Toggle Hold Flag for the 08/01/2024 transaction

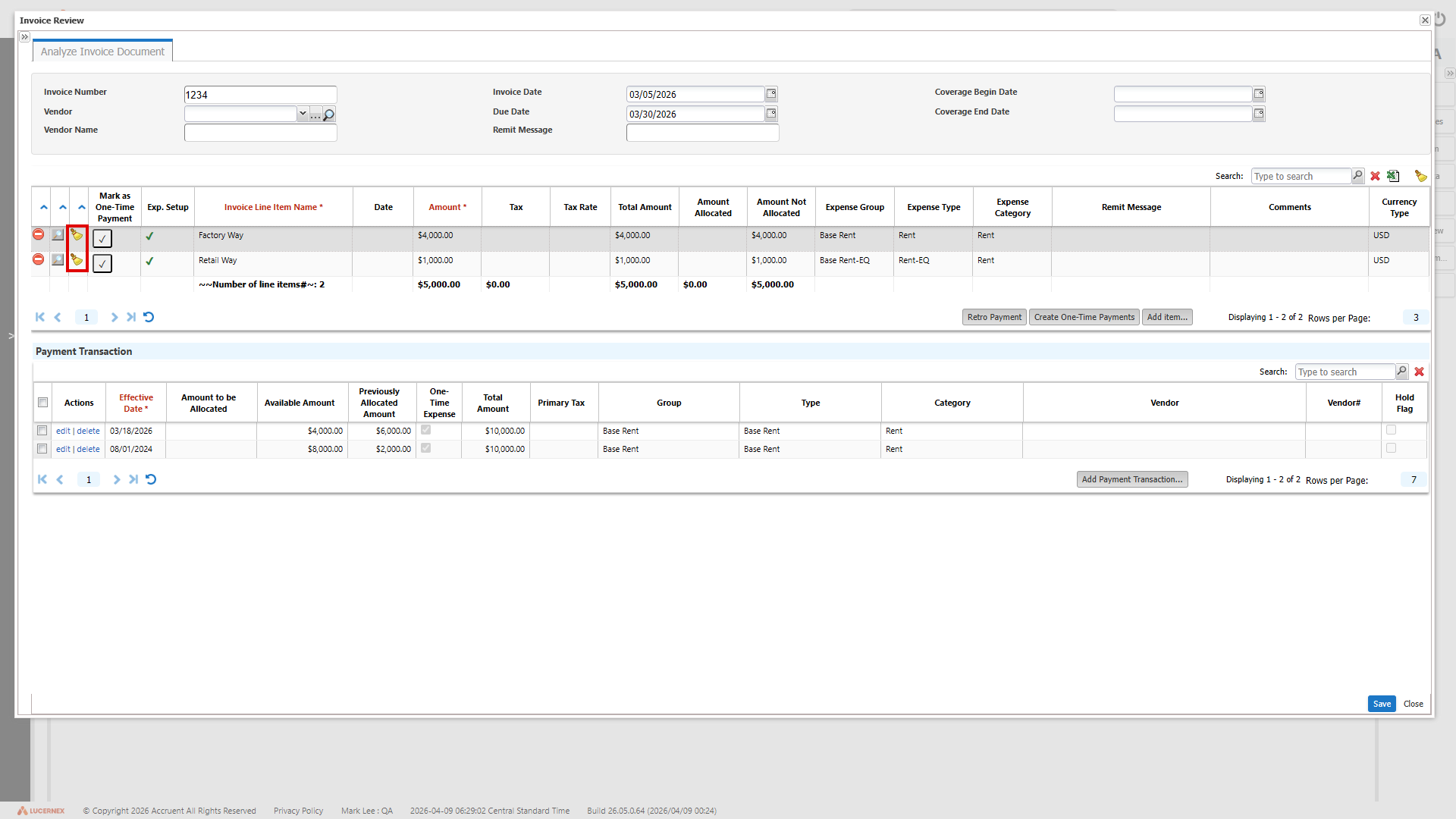(x=1391, y=448)
